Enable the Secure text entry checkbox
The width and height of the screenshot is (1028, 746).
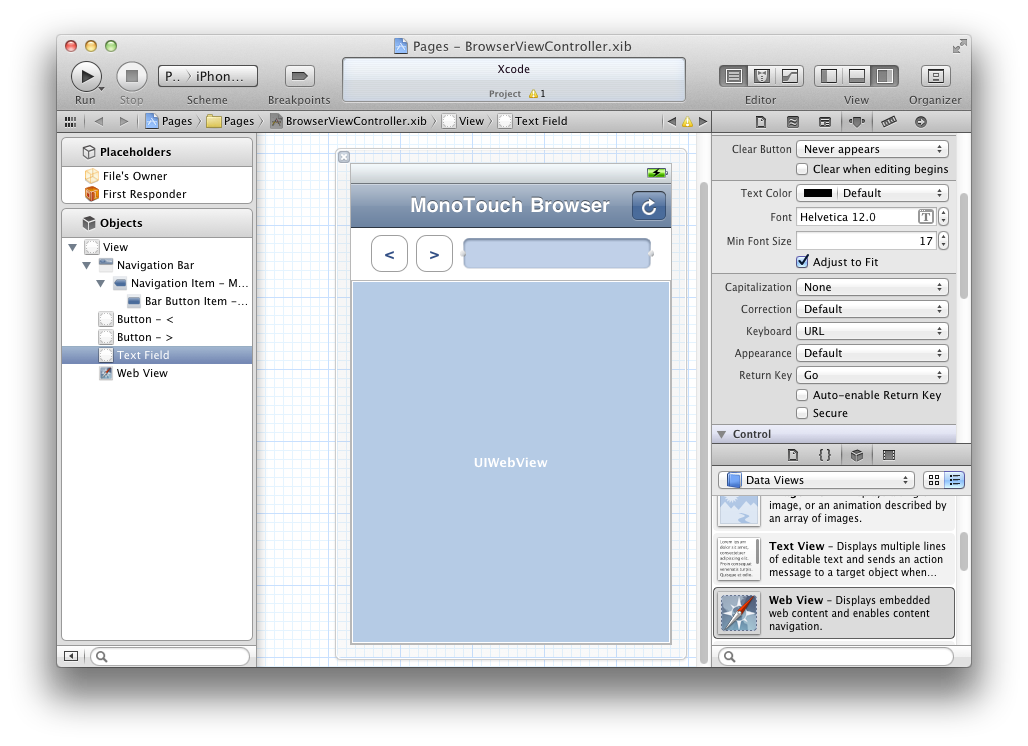(803, 414)
